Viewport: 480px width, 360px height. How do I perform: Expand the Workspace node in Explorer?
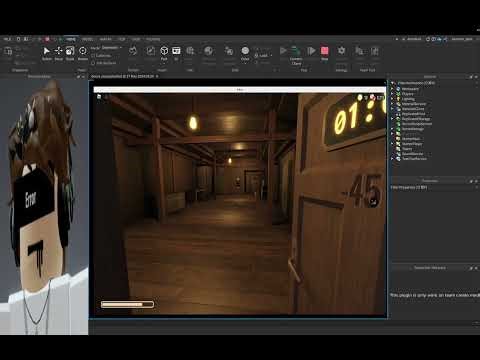coord(393,89)
